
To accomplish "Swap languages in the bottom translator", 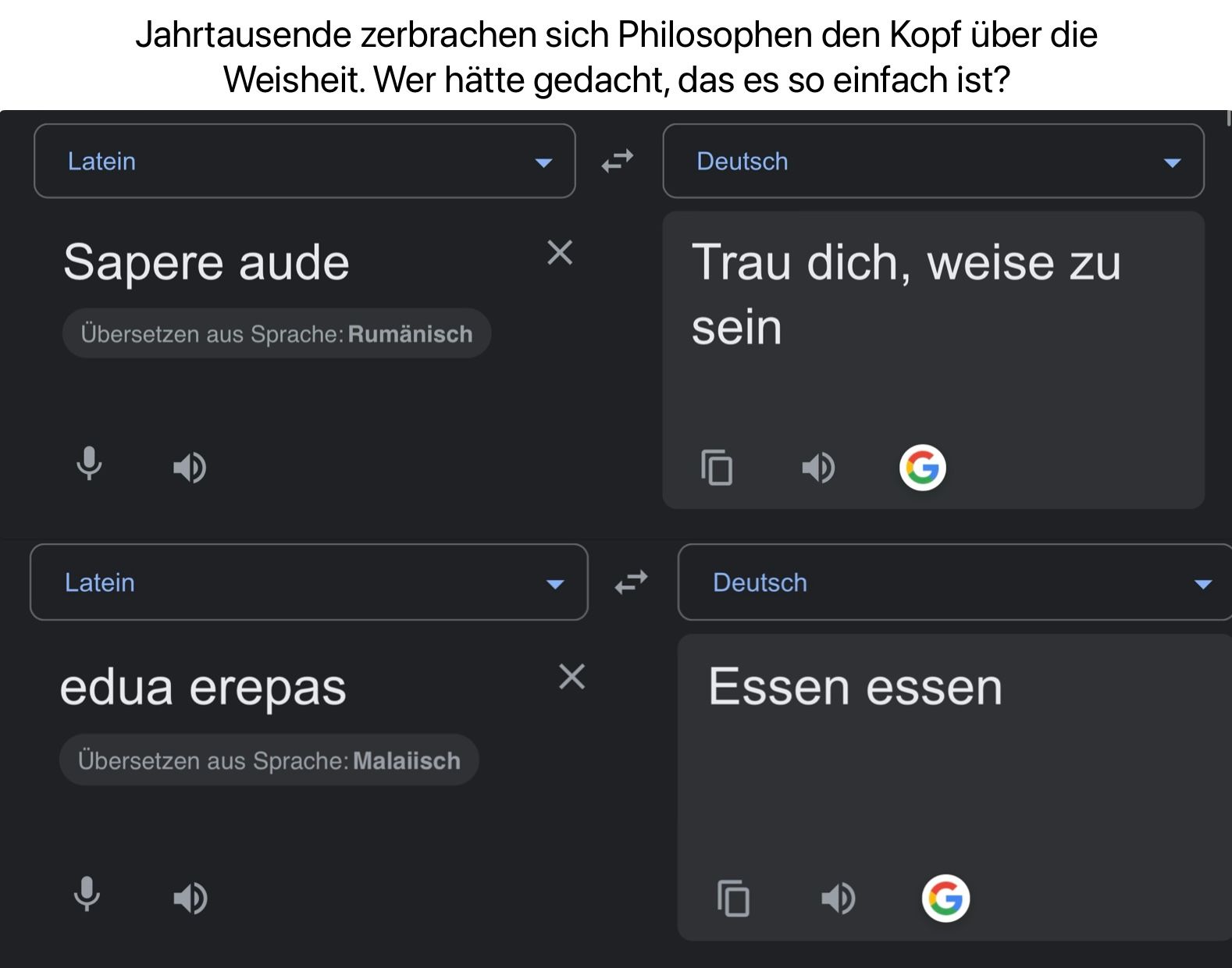I will point(631,582).
